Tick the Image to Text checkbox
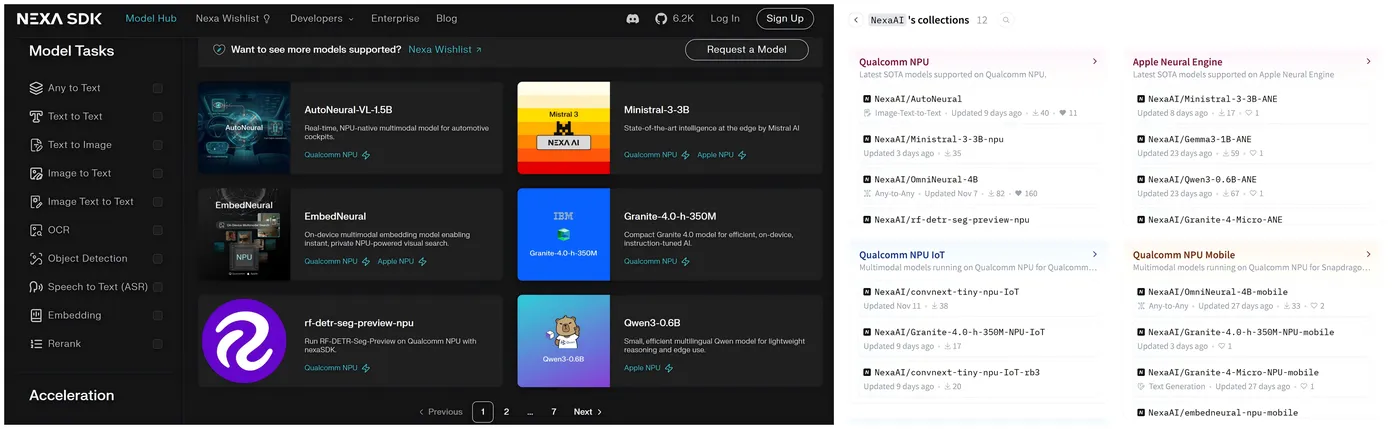1400x429 pixels. pyautogui.click(x=158, y=173)
